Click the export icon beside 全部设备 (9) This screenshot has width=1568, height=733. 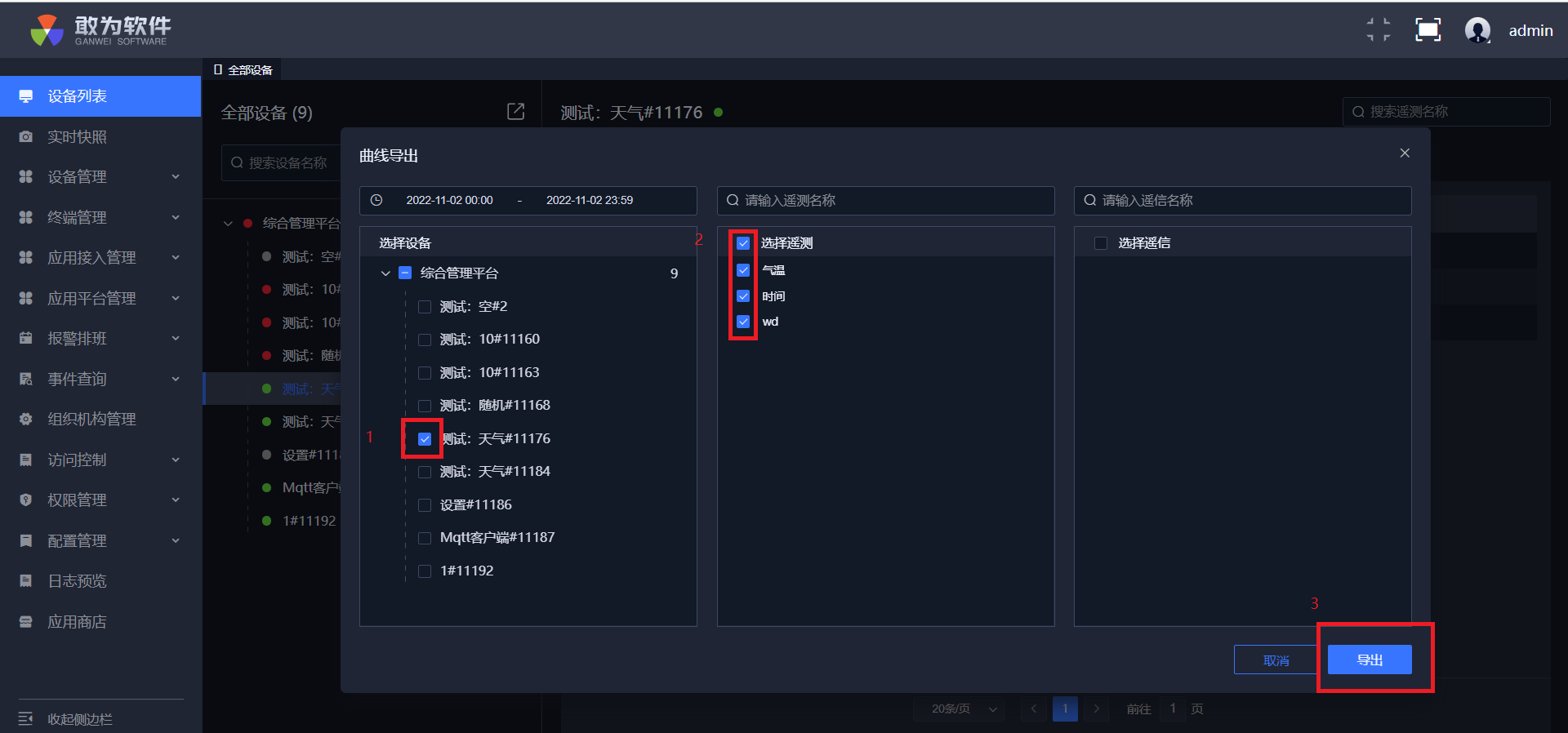tap(516, 112)
